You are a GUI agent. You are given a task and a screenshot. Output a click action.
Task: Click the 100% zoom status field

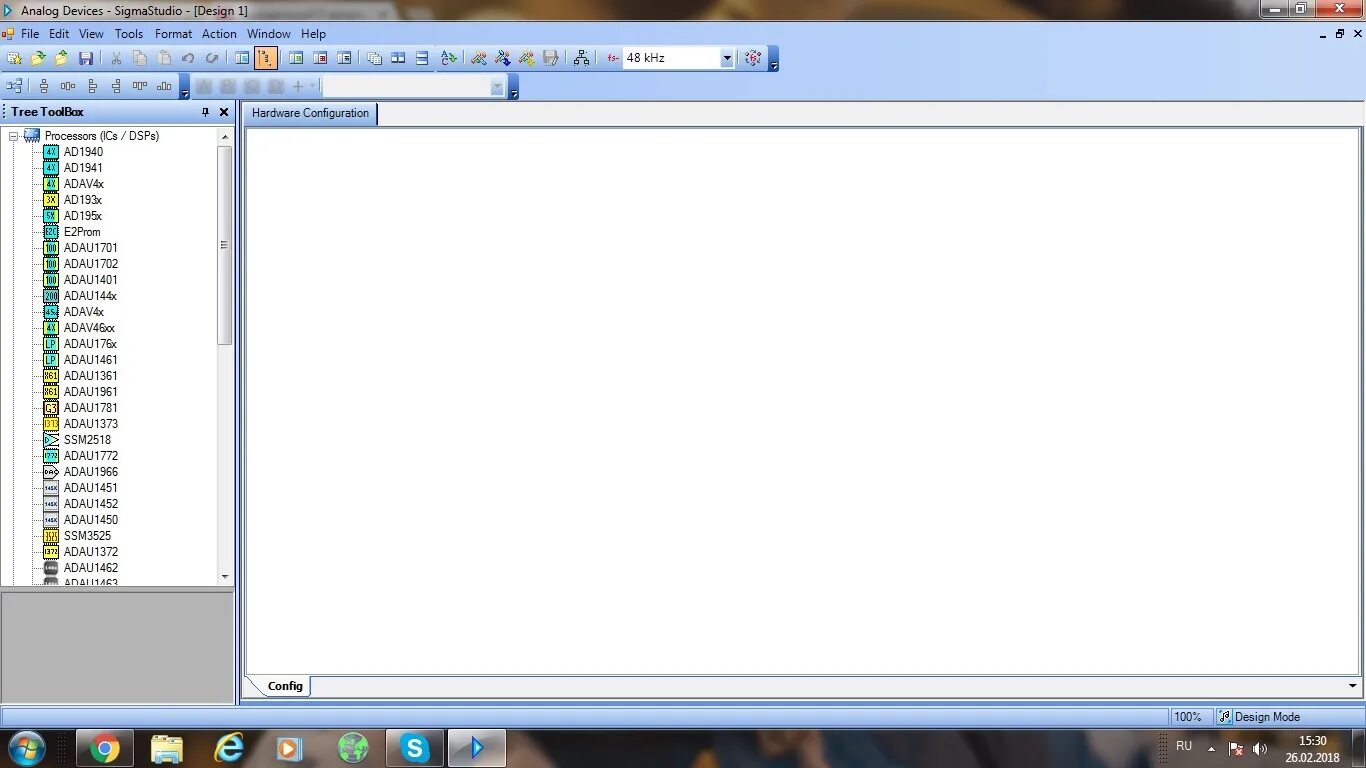(x=1190, y=717)
